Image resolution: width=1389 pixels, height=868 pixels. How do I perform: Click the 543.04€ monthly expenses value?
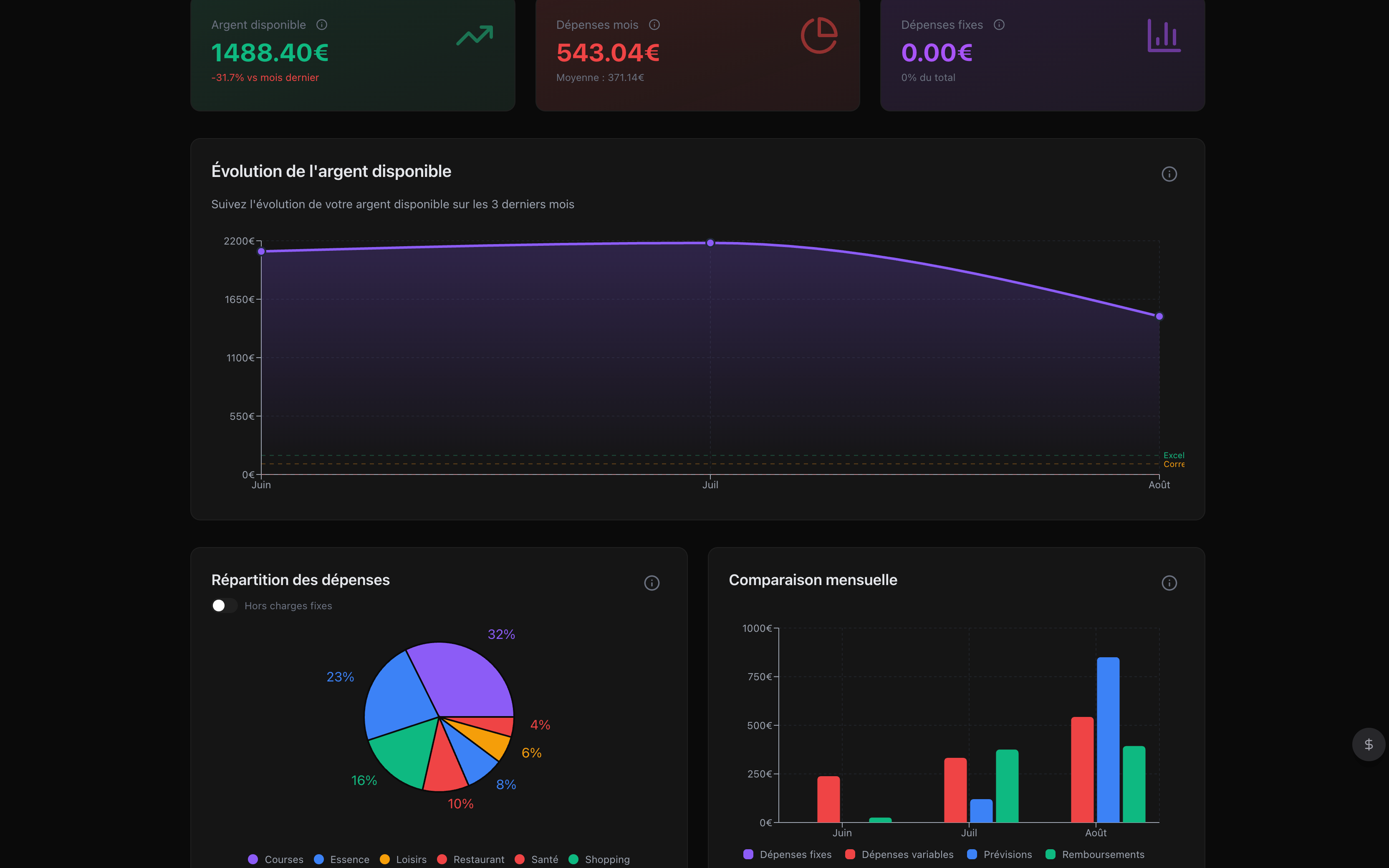click(608, 53)
